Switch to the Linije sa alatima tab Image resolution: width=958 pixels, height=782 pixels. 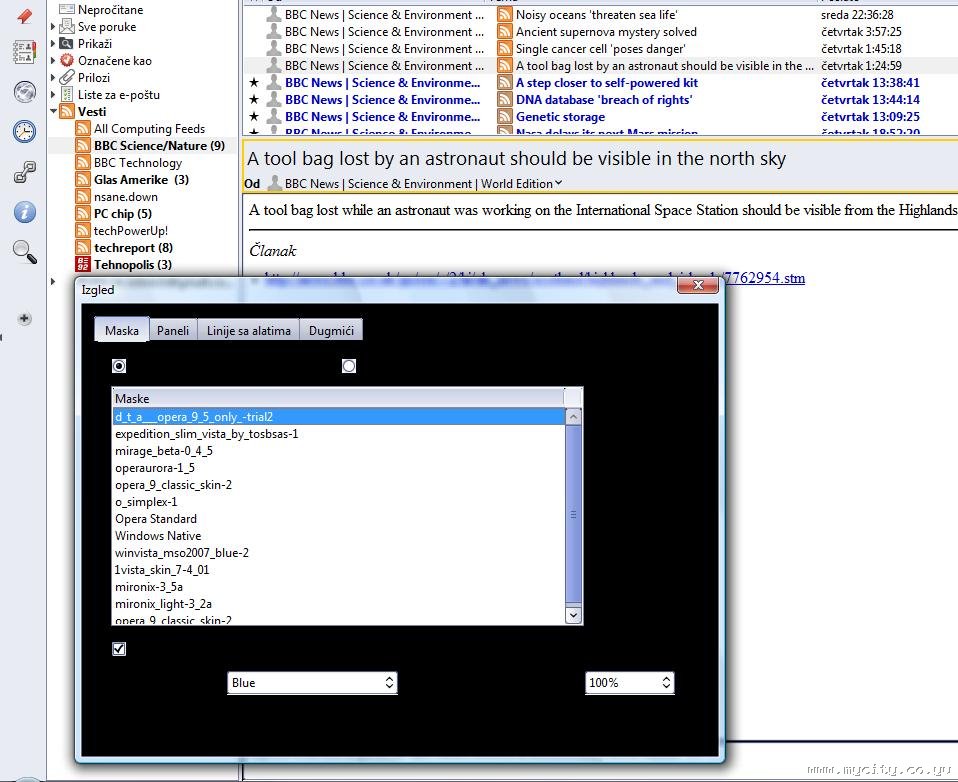pos(249,331)
